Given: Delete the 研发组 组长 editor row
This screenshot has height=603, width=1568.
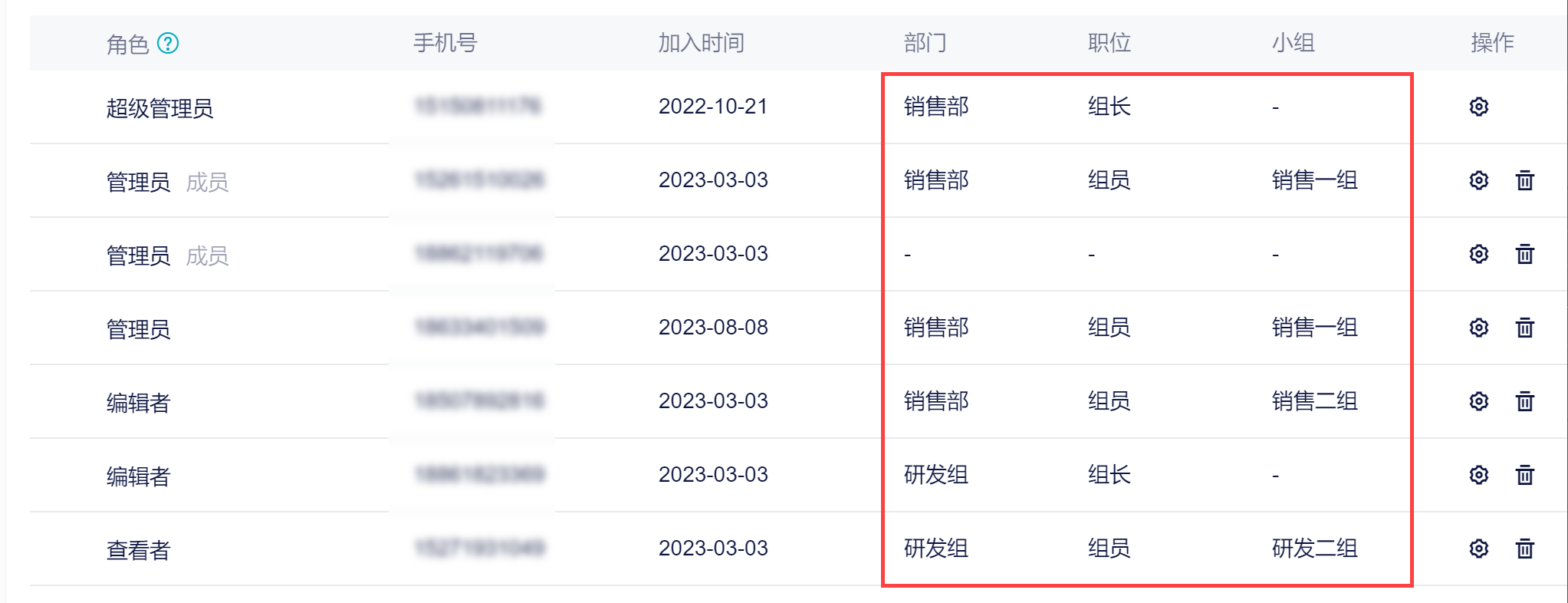Looking at the screenshot, I should (x=1524, y=475).
